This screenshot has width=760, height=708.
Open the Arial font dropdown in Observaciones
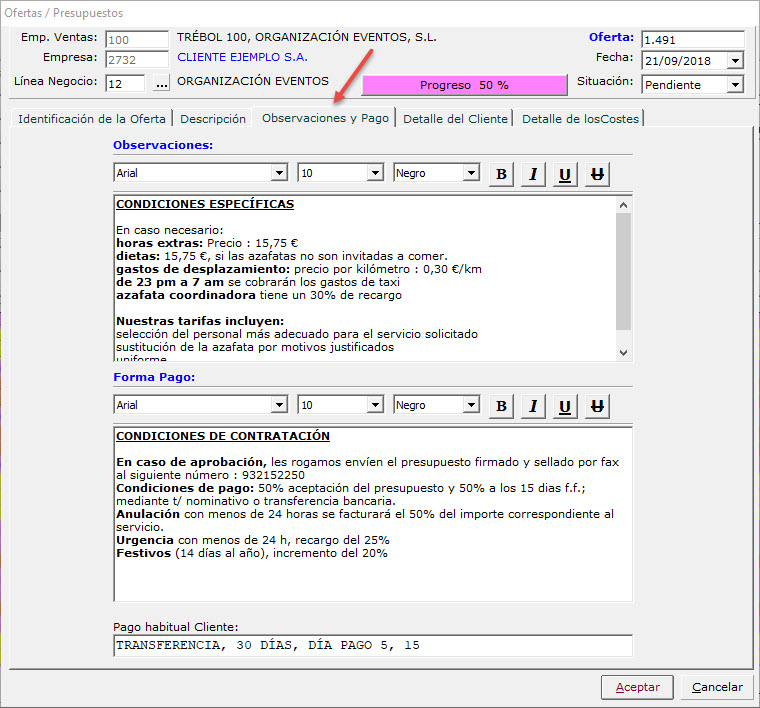tap(279, 173)
